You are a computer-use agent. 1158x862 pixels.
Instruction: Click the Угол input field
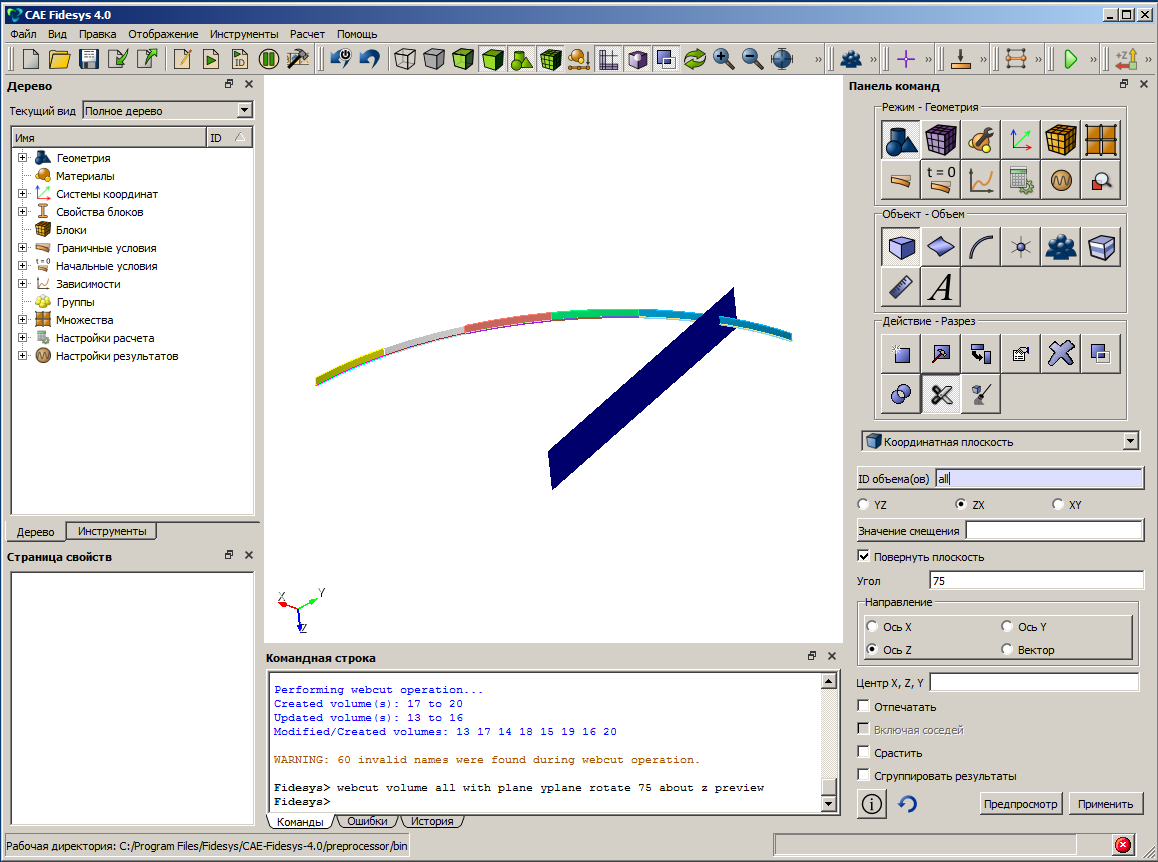pyautogui.click(x=1037, y=581)
